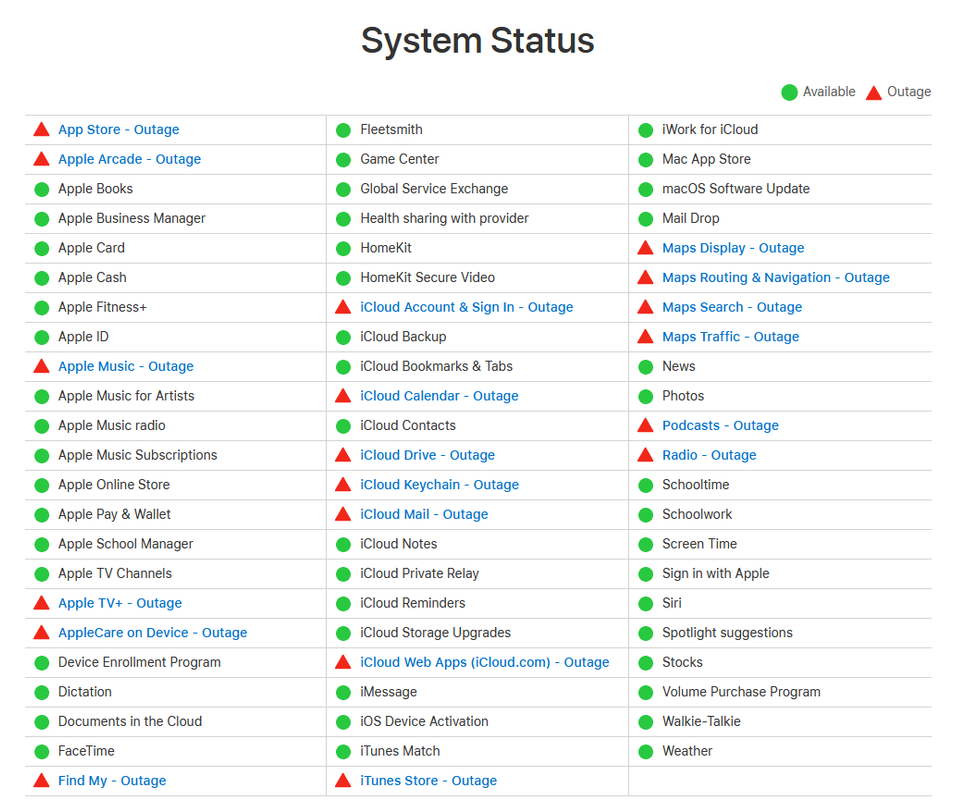Screen dimensions: 954x800
Task: Open the Maps Search - Outage link
Action: coord(732,307)
